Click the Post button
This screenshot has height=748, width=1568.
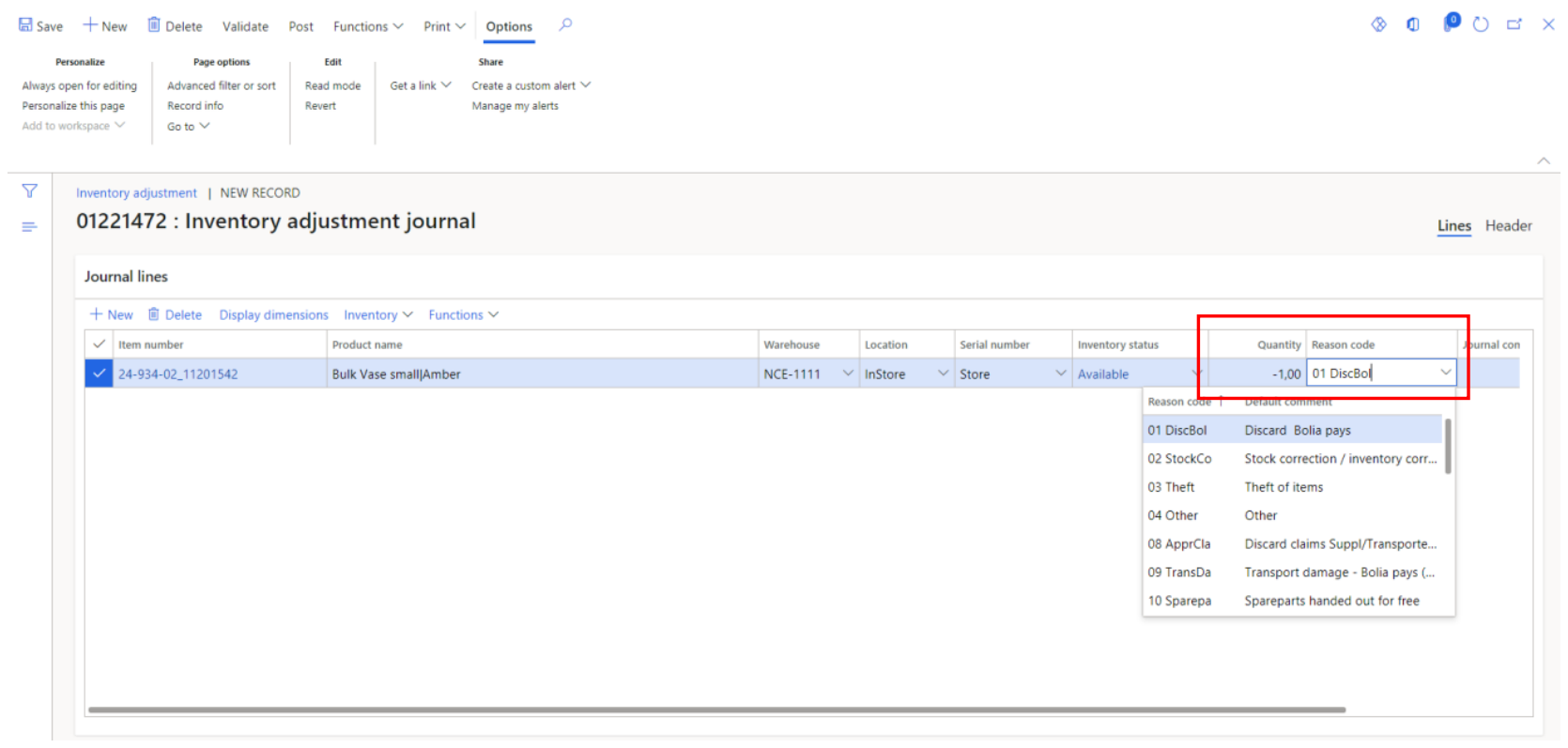click(x=300, y=26)
